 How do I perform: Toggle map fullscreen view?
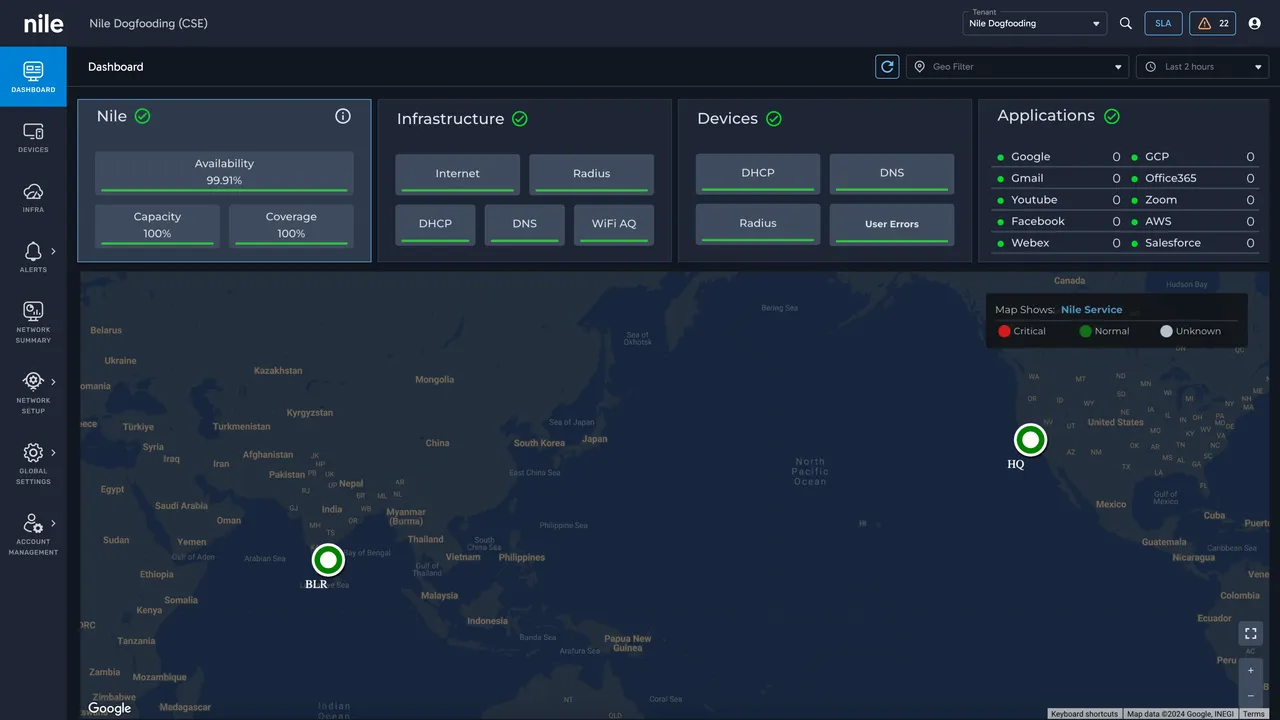pyautogui.click(x=1250, y=633)
